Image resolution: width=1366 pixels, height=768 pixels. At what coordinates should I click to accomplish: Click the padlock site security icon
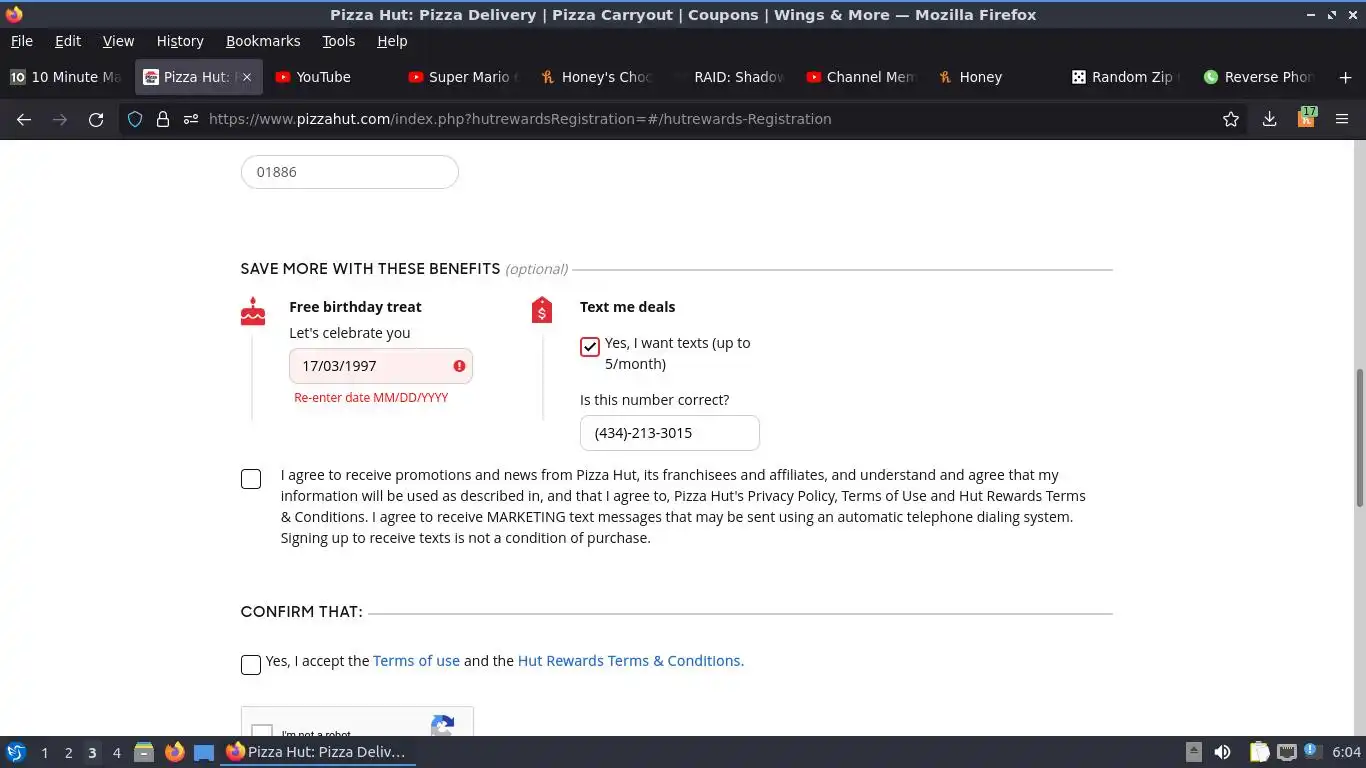click(x=163, y=119)
